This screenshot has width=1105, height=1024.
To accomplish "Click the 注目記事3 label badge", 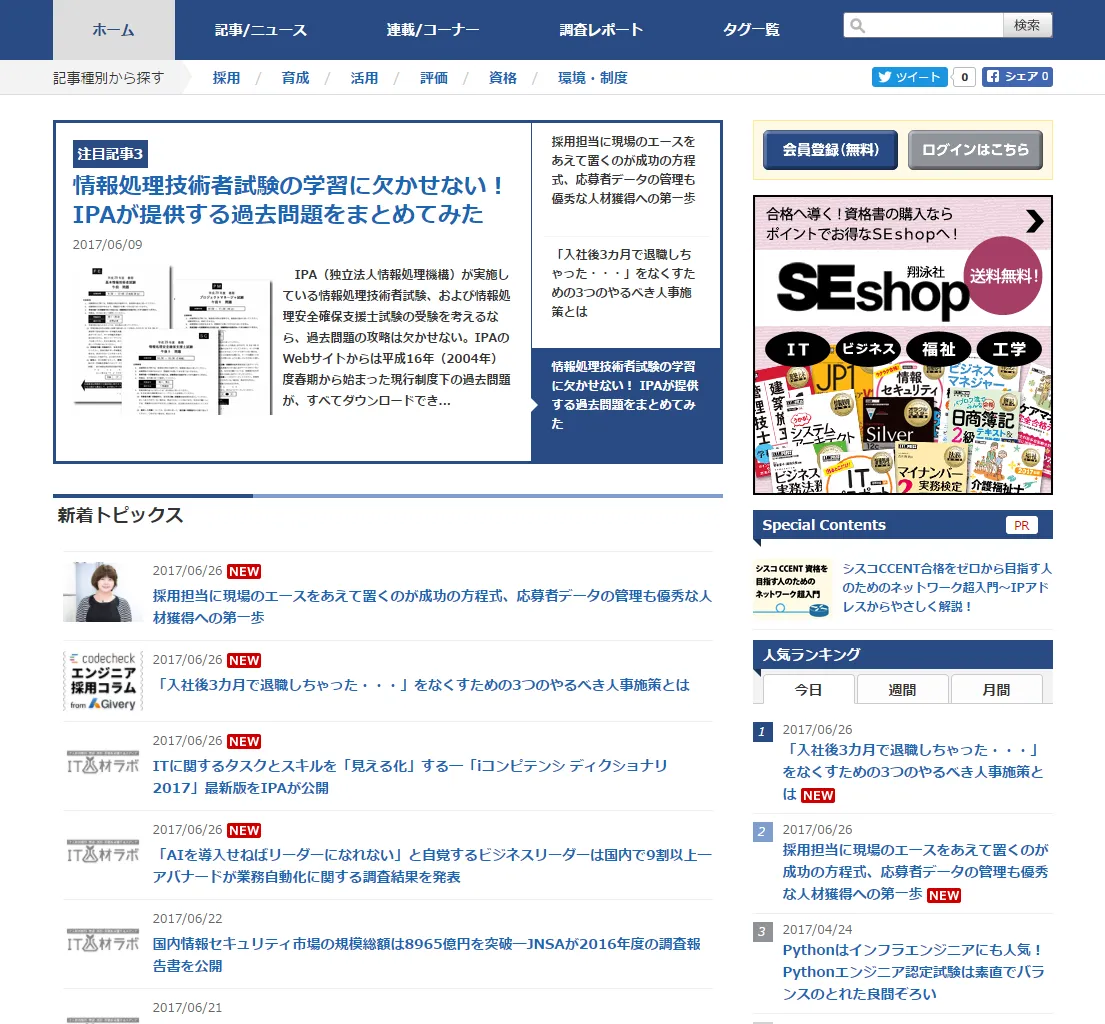I will (110, 154).
